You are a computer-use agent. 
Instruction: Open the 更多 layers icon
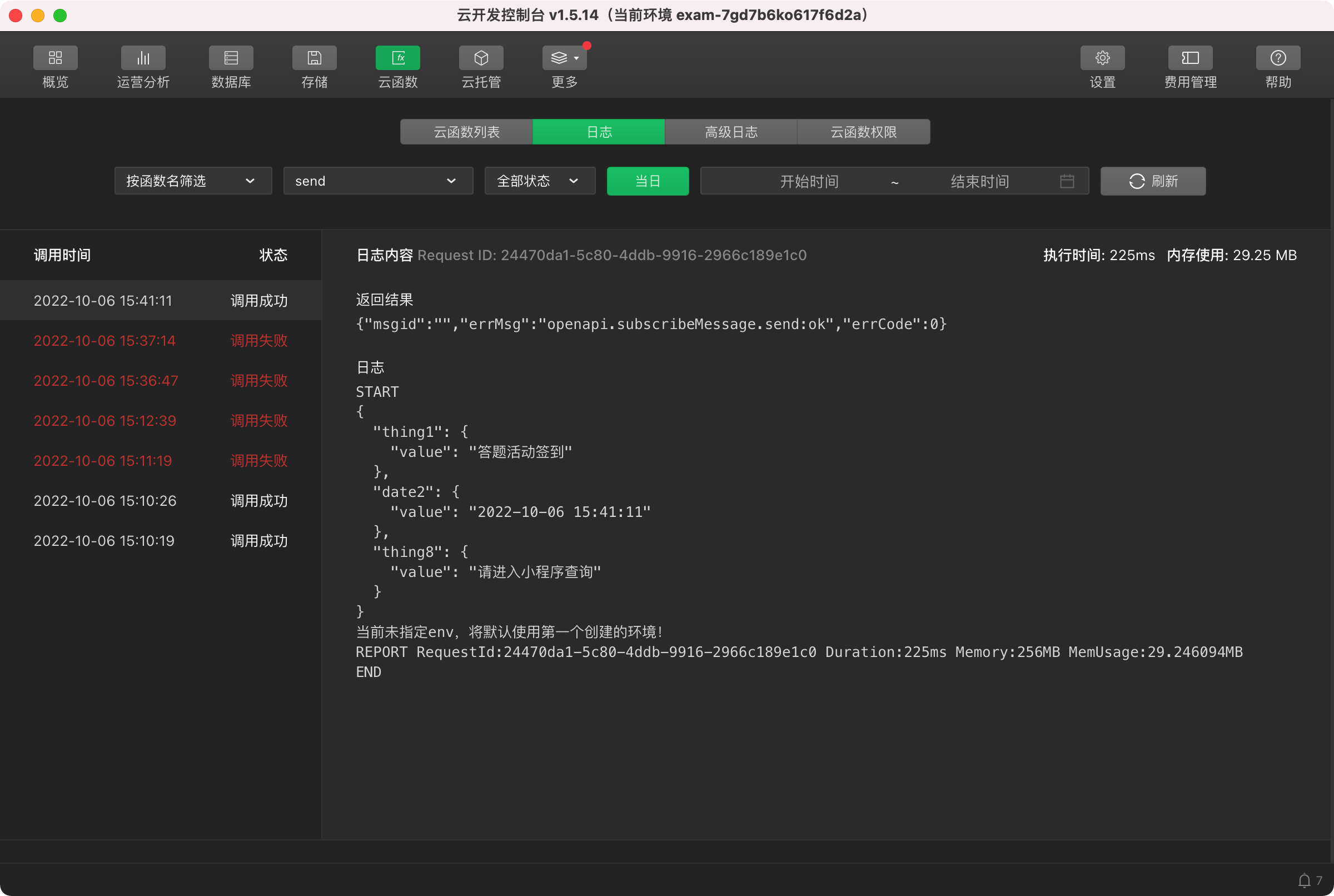tap(564, 58)
